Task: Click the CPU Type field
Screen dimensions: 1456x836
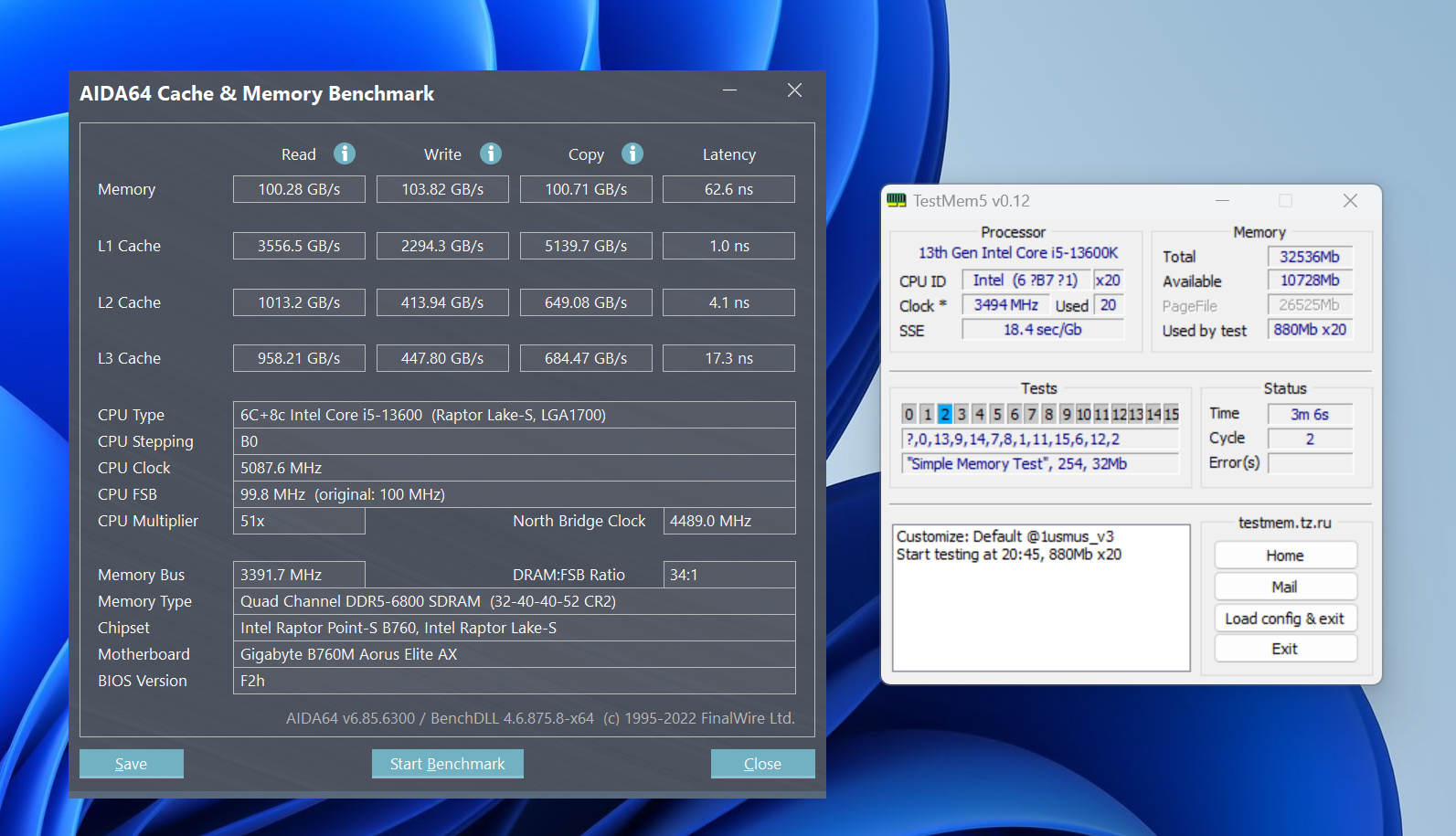Action: coord(514,415)
